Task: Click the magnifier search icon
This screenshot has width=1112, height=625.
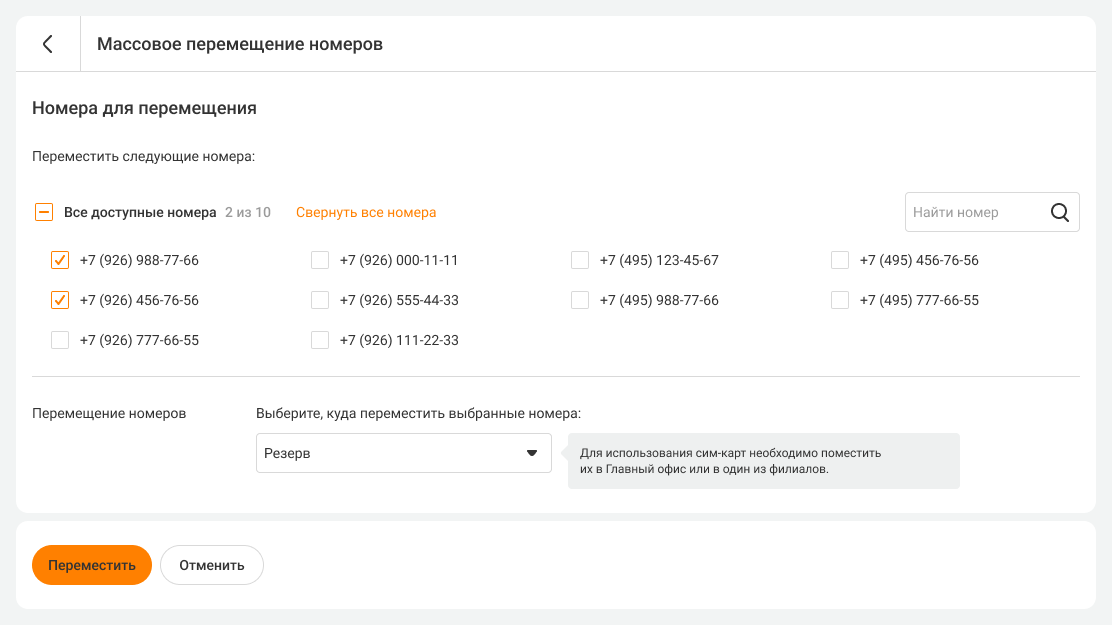Action: tap(1060, 212)
